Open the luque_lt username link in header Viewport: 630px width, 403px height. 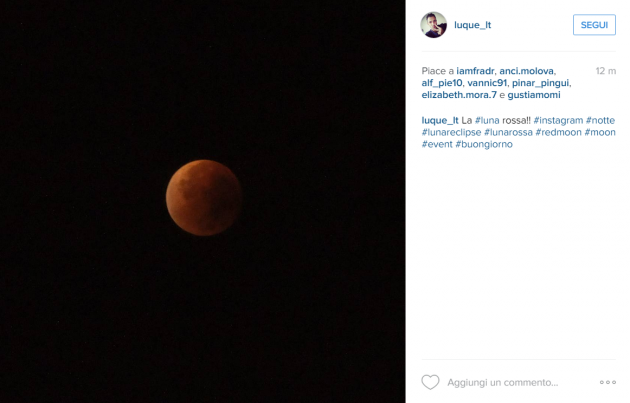(x=472, y=25)
